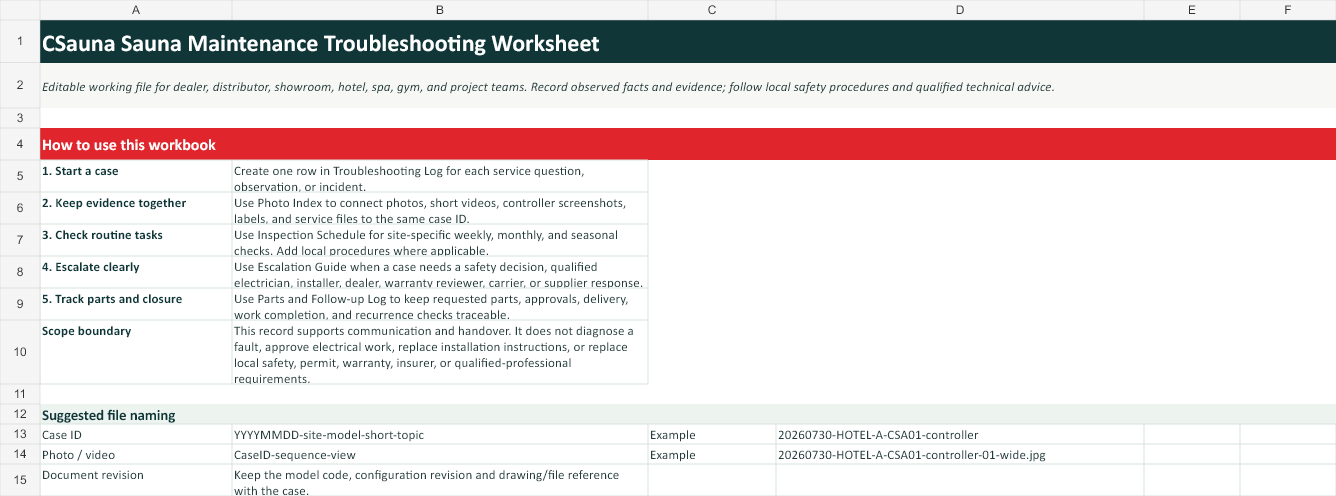Viewport: 1336px width, 496px height.
Task: Select the 'Case ID' cell
Action: (136, 434)
